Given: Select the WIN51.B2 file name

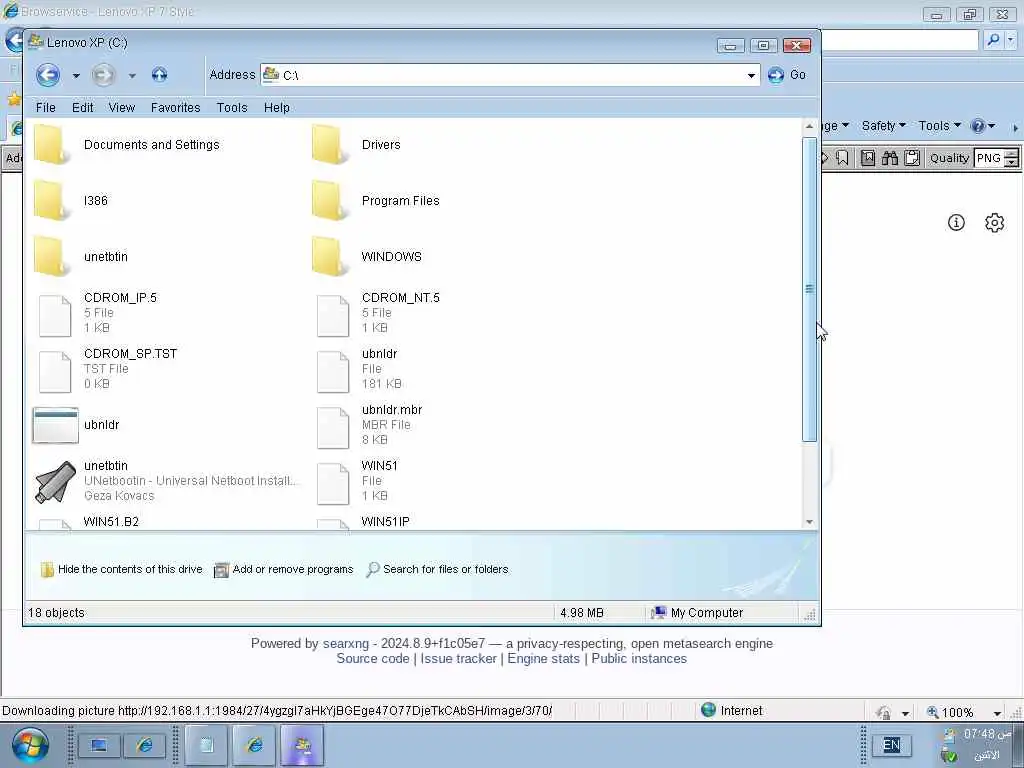Looking at the screenshot, I should [x=111, y=522].
